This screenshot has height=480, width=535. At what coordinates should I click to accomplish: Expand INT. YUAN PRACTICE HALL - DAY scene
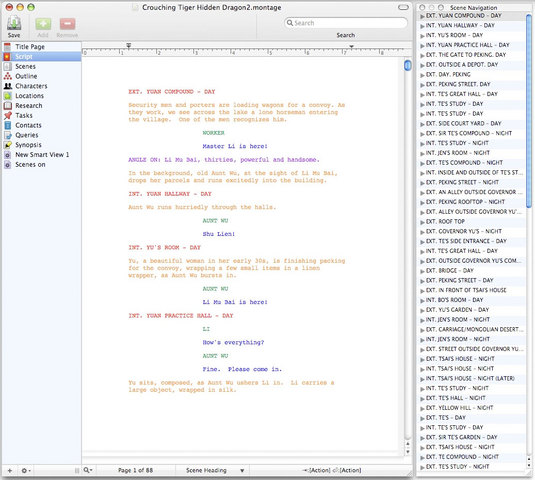tap(422, 45)
